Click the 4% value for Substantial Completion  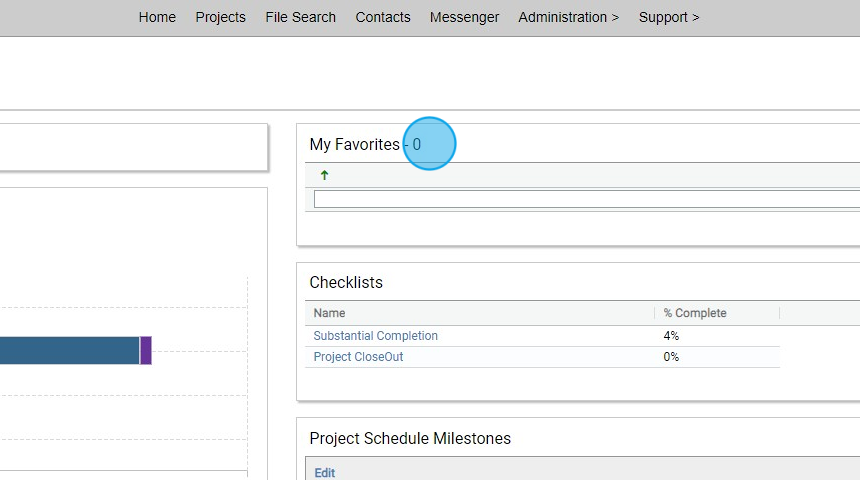point(671,336)
